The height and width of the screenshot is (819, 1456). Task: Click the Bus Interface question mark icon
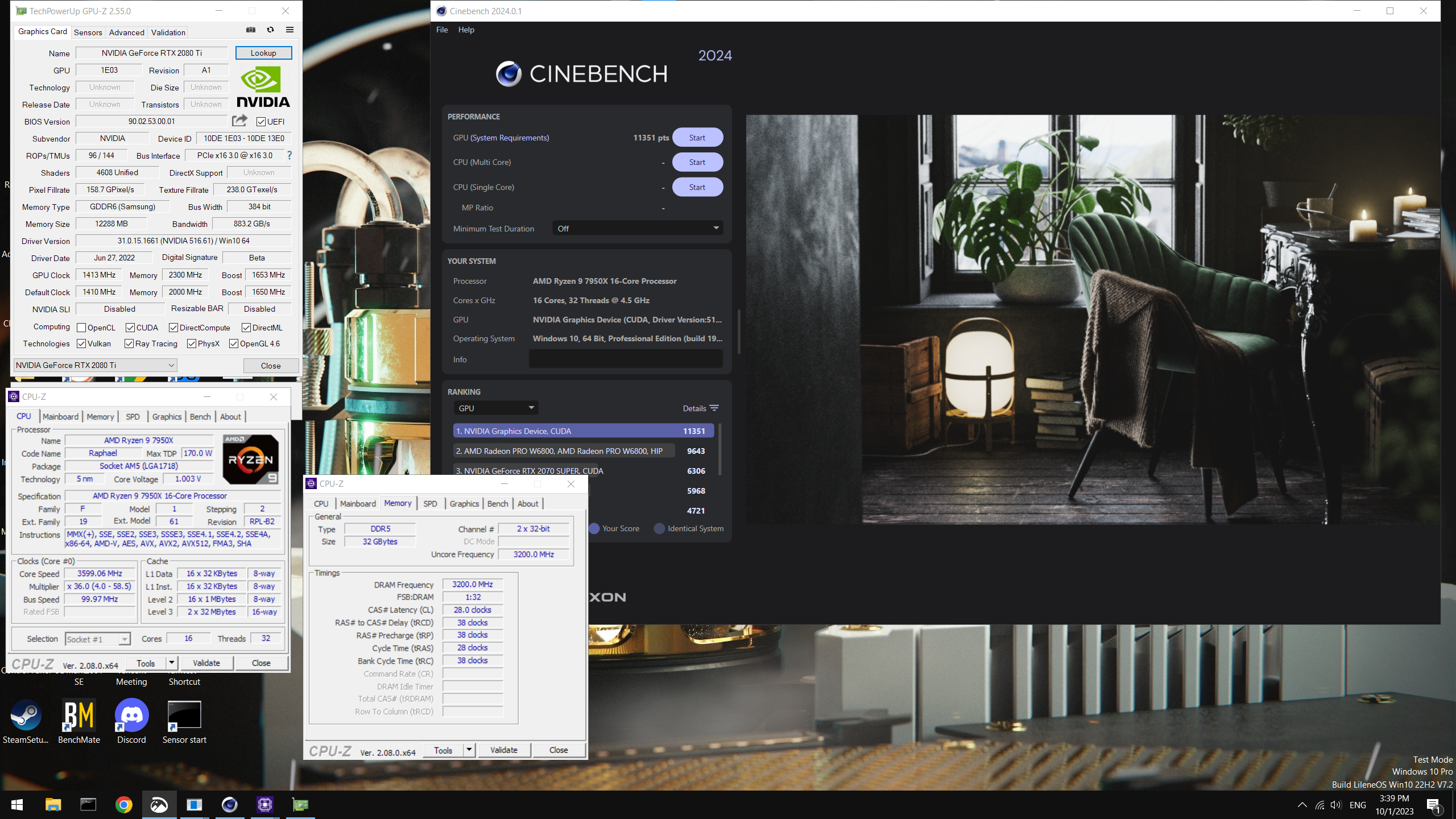289,155
